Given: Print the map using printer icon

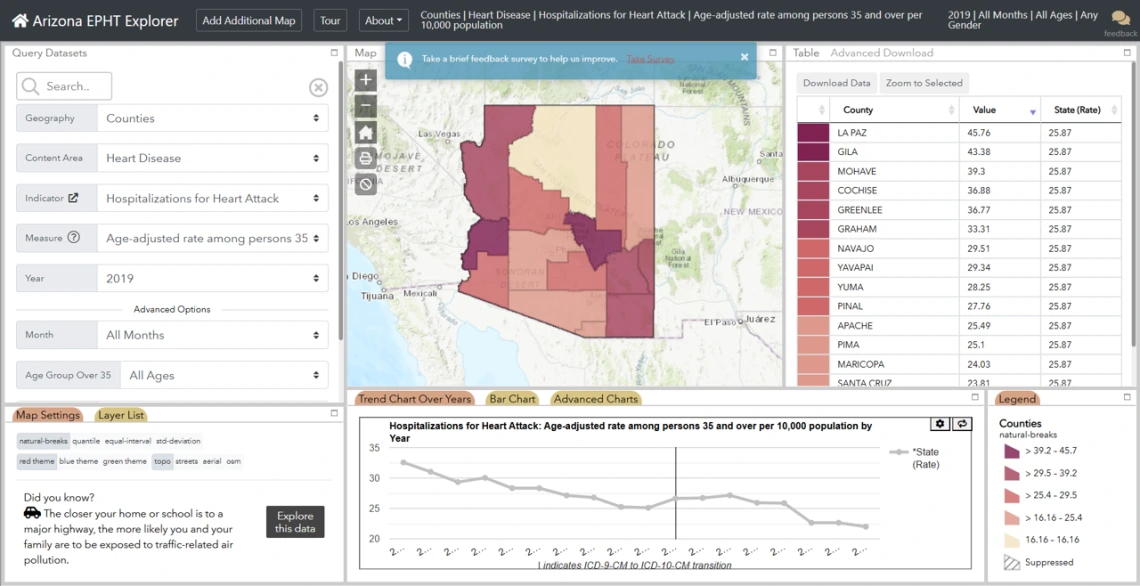Looking at the screenshot, I should [366, 158].
